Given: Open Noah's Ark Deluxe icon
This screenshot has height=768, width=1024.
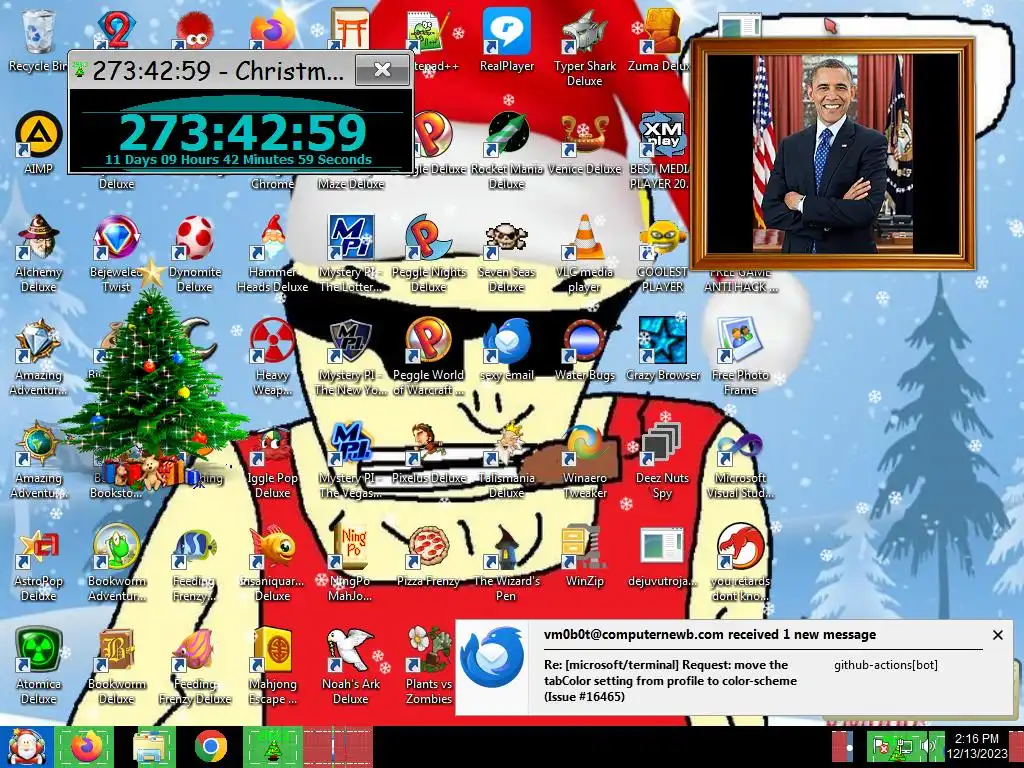Looking at the screenshot, I should tap(351, 667).
